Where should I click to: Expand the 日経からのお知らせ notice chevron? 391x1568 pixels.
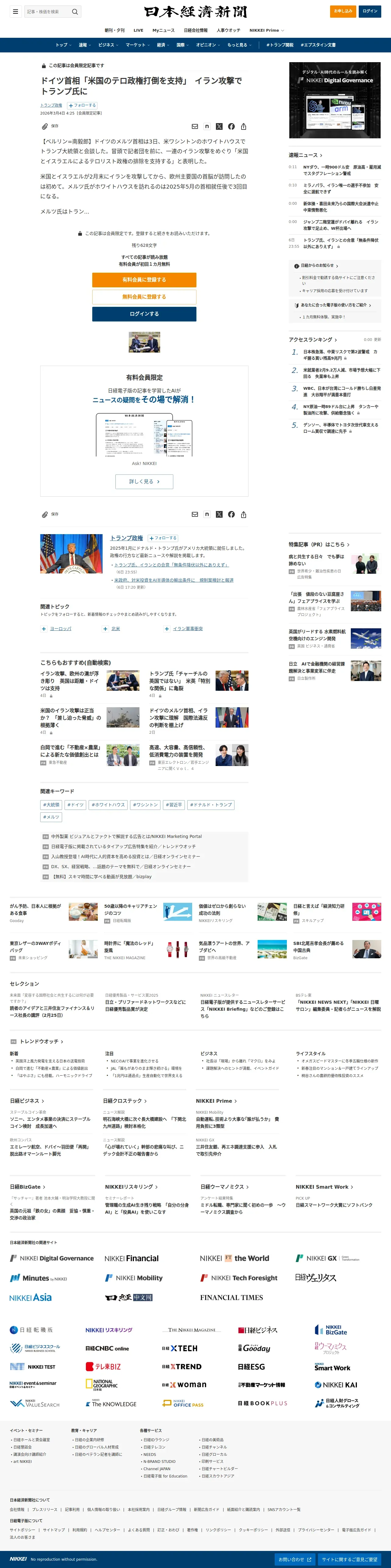337,265
